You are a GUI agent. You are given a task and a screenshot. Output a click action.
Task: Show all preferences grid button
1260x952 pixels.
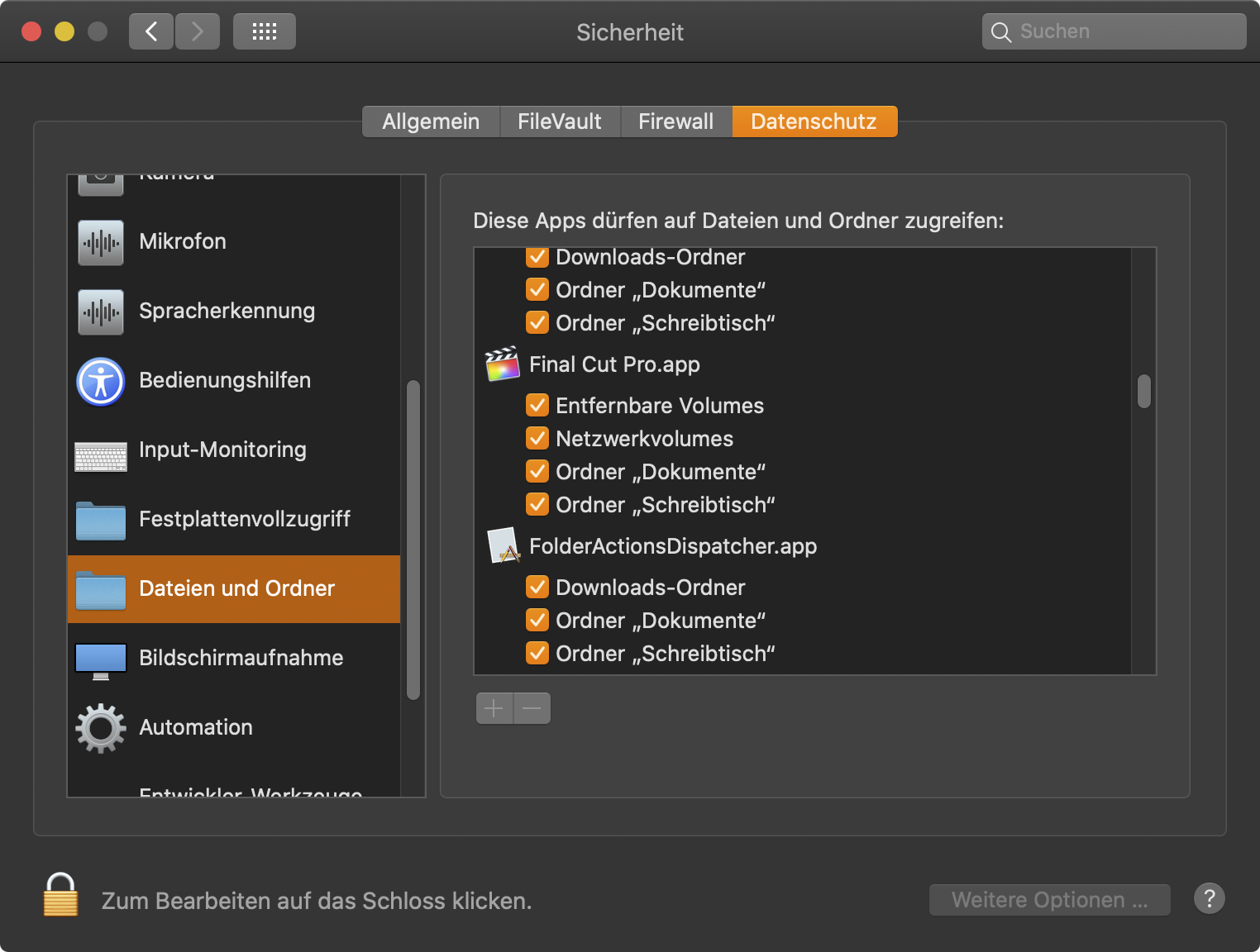pyautogui.click(x=264, y=32)
